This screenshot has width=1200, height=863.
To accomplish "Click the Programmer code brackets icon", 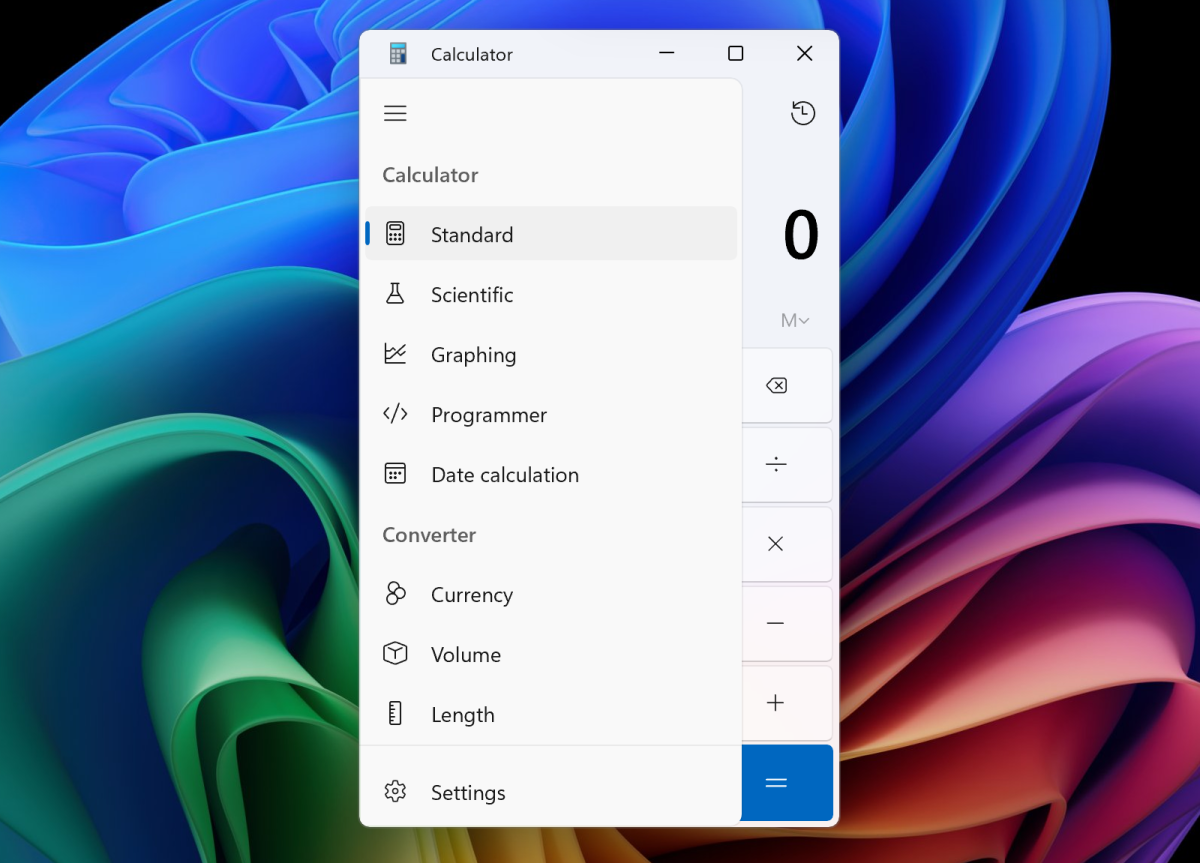I will [395, 414].
